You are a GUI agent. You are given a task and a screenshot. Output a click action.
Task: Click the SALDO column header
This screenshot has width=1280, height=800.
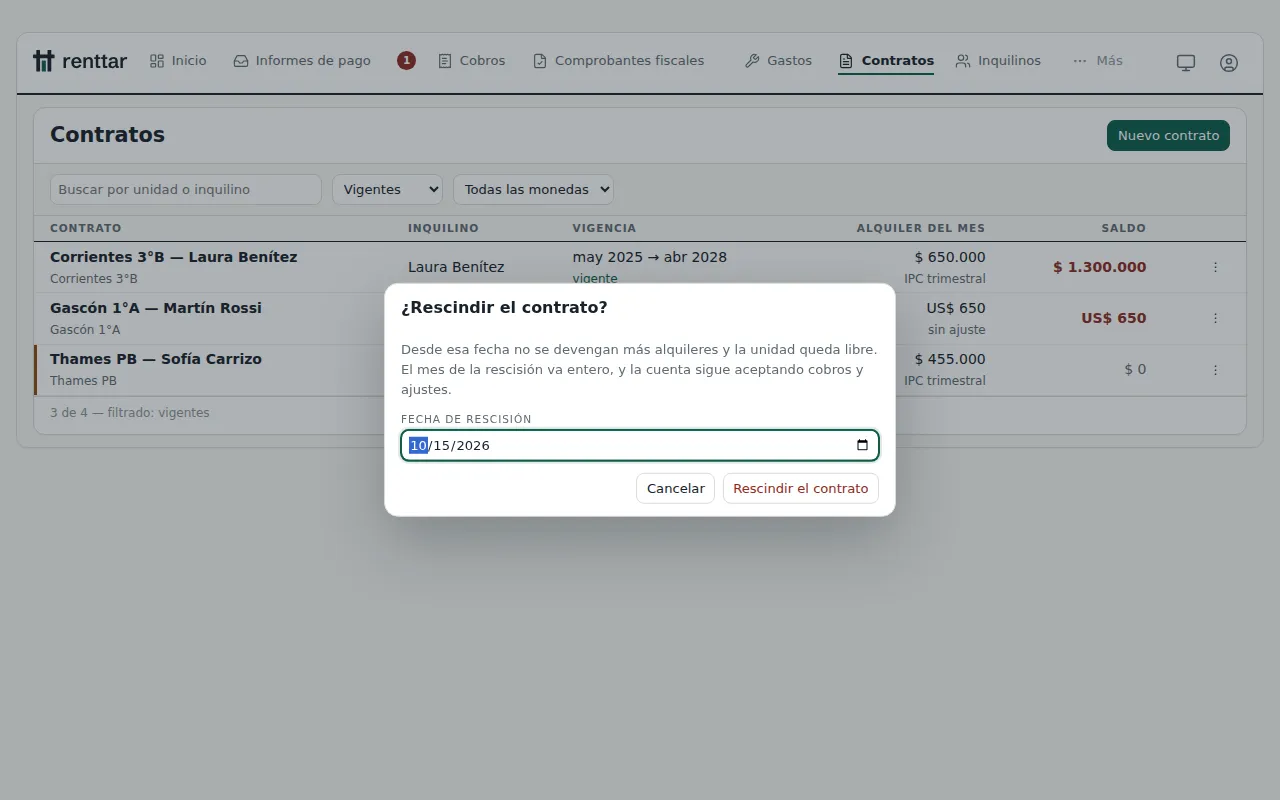coord(1124,228)
